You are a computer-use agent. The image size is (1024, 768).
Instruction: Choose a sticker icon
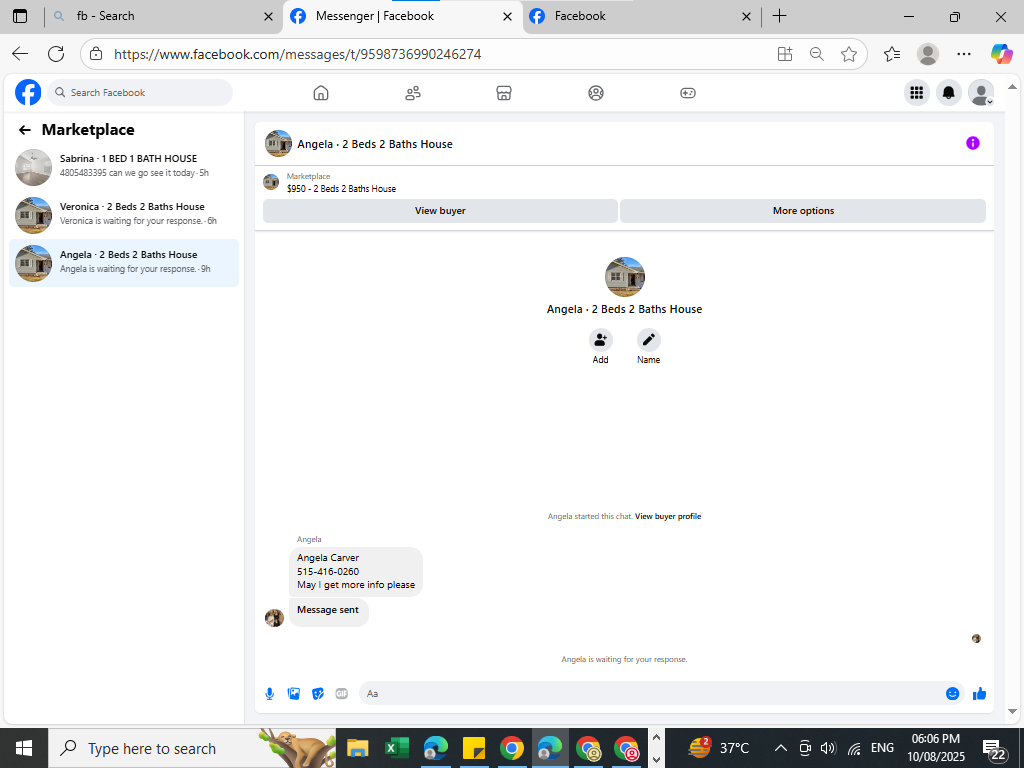pyautogui.click(x=318, y=694)
